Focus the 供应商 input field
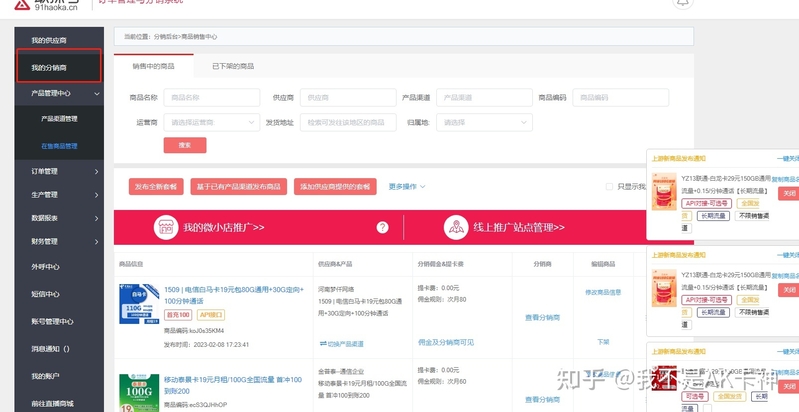The image size is (799, 412). 348,97
